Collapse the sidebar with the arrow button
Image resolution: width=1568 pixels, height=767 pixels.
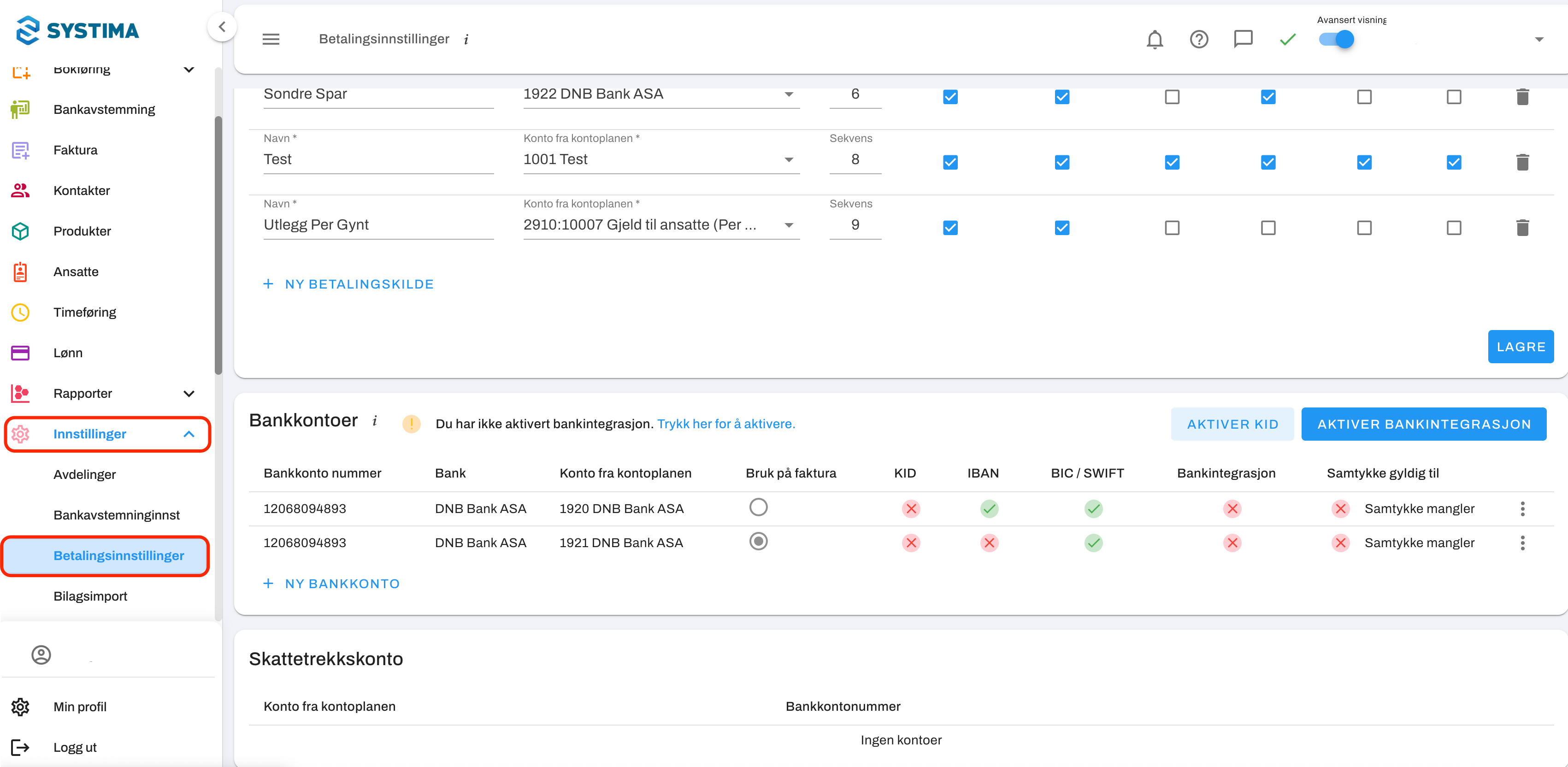[222, 27]
